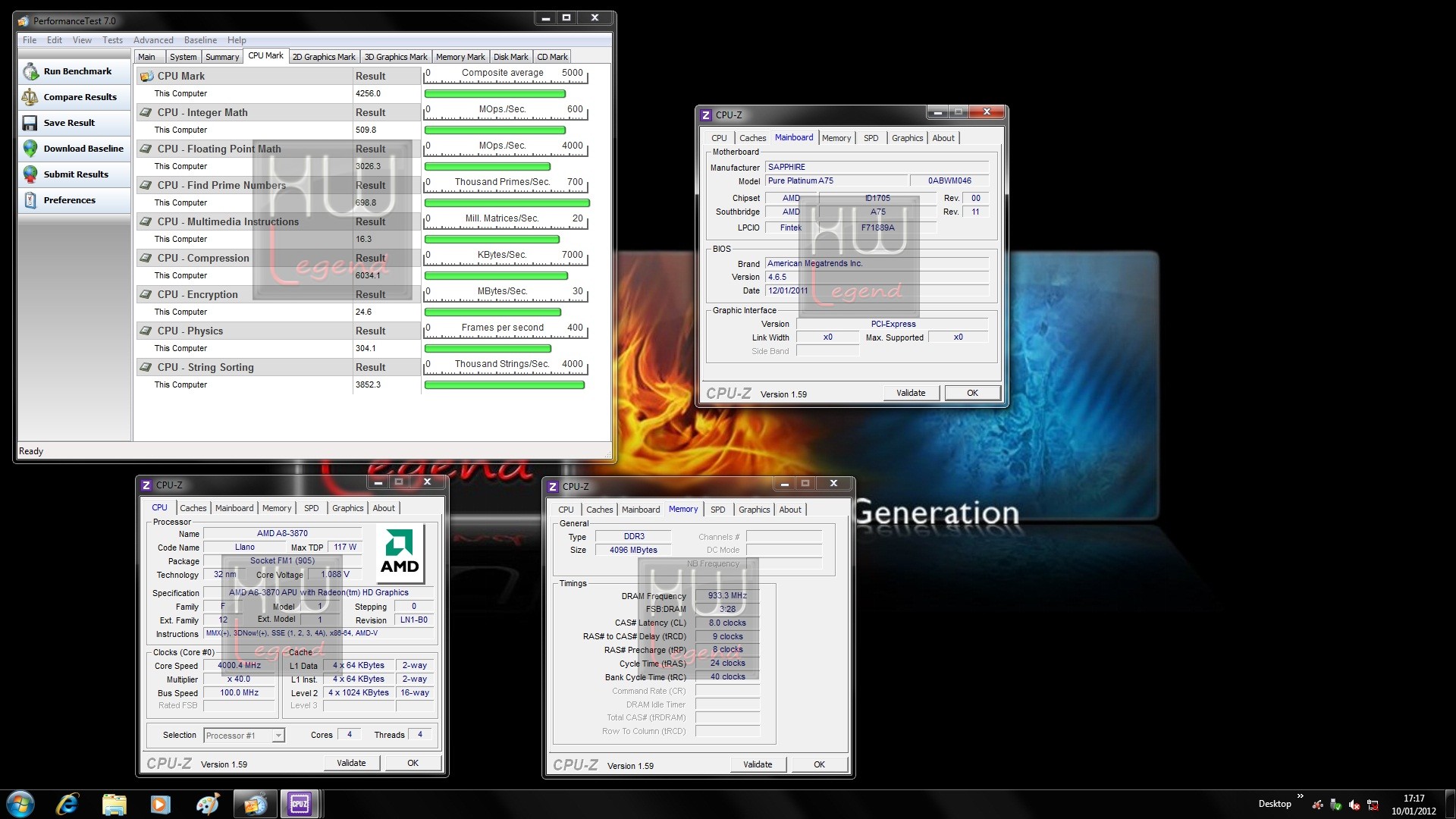Click the Run Benchmark icon
The width and height of the screenshot is (1456, 819).
[30, 71]
